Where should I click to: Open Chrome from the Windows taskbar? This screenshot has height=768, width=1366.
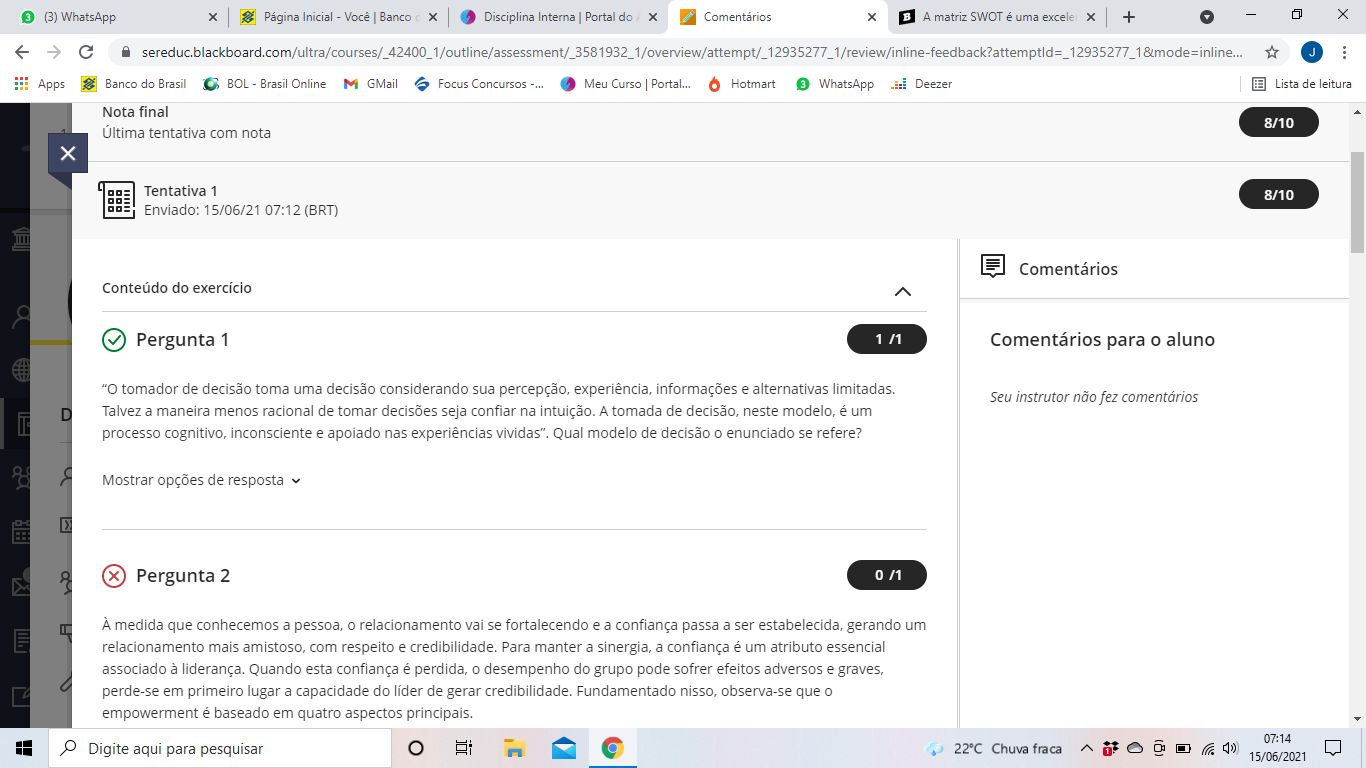coord(612,748)
